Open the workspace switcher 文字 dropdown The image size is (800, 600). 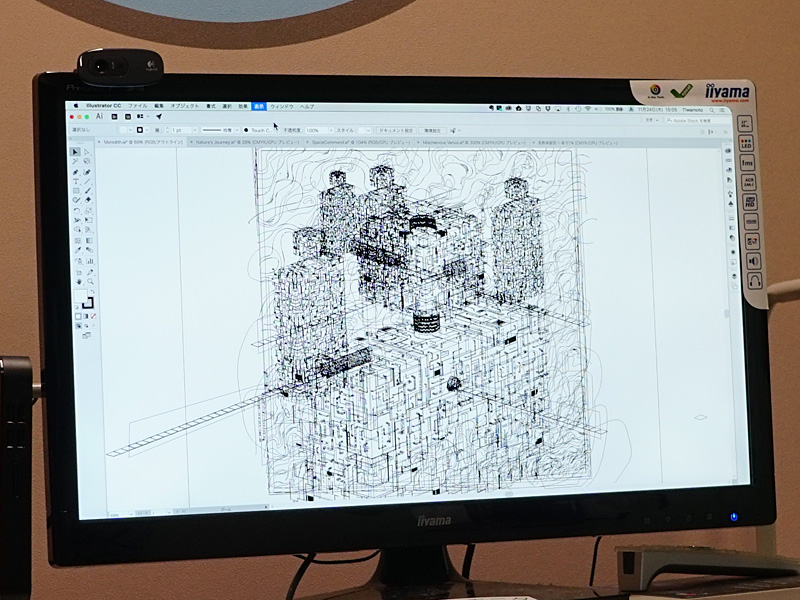pyautogui.click(x=652, y=120)
